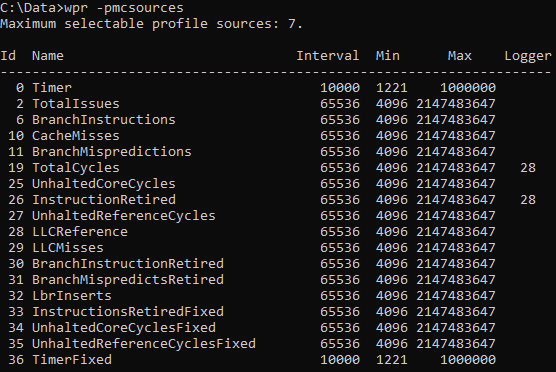Click Id 10 of the CacheMisses row

16,135
